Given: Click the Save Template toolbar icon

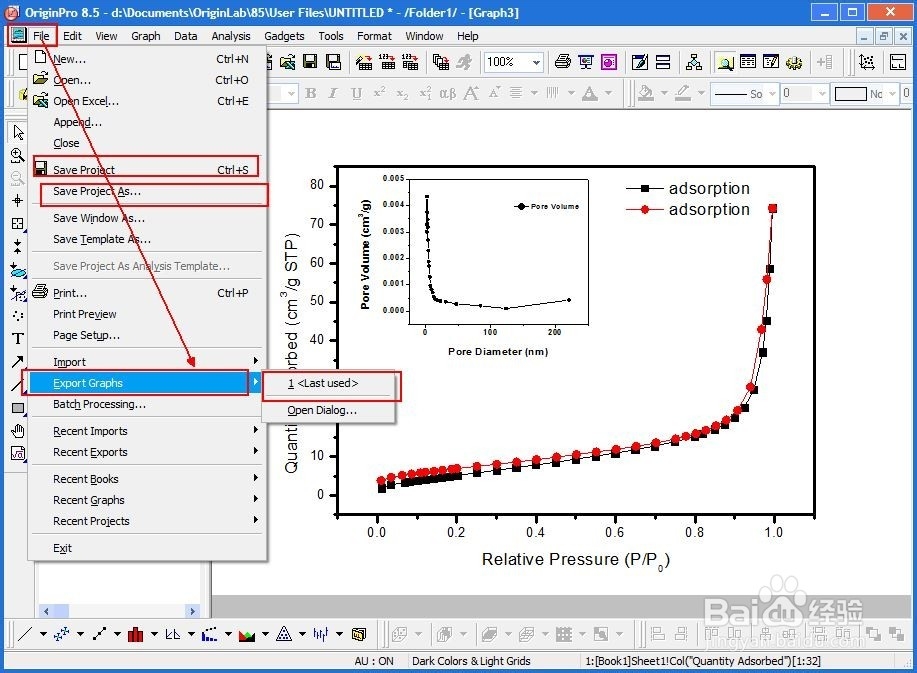Looking at the screenshot, I should 333,61.
